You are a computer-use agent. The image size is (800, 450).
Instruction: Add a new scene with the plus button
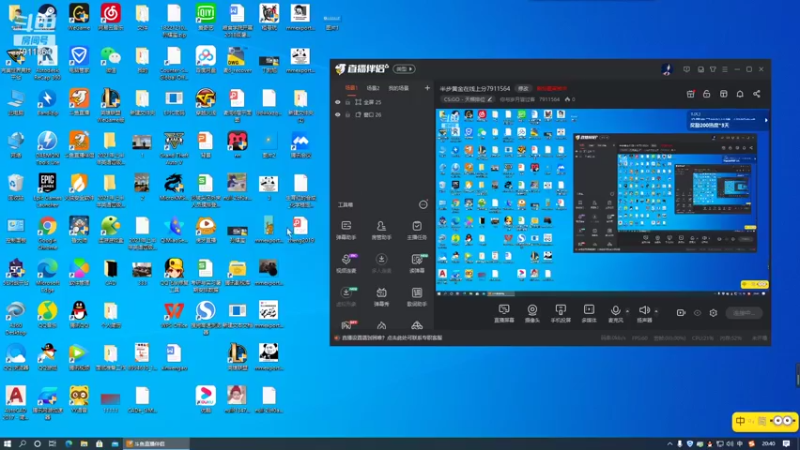[x=427, y=88]
